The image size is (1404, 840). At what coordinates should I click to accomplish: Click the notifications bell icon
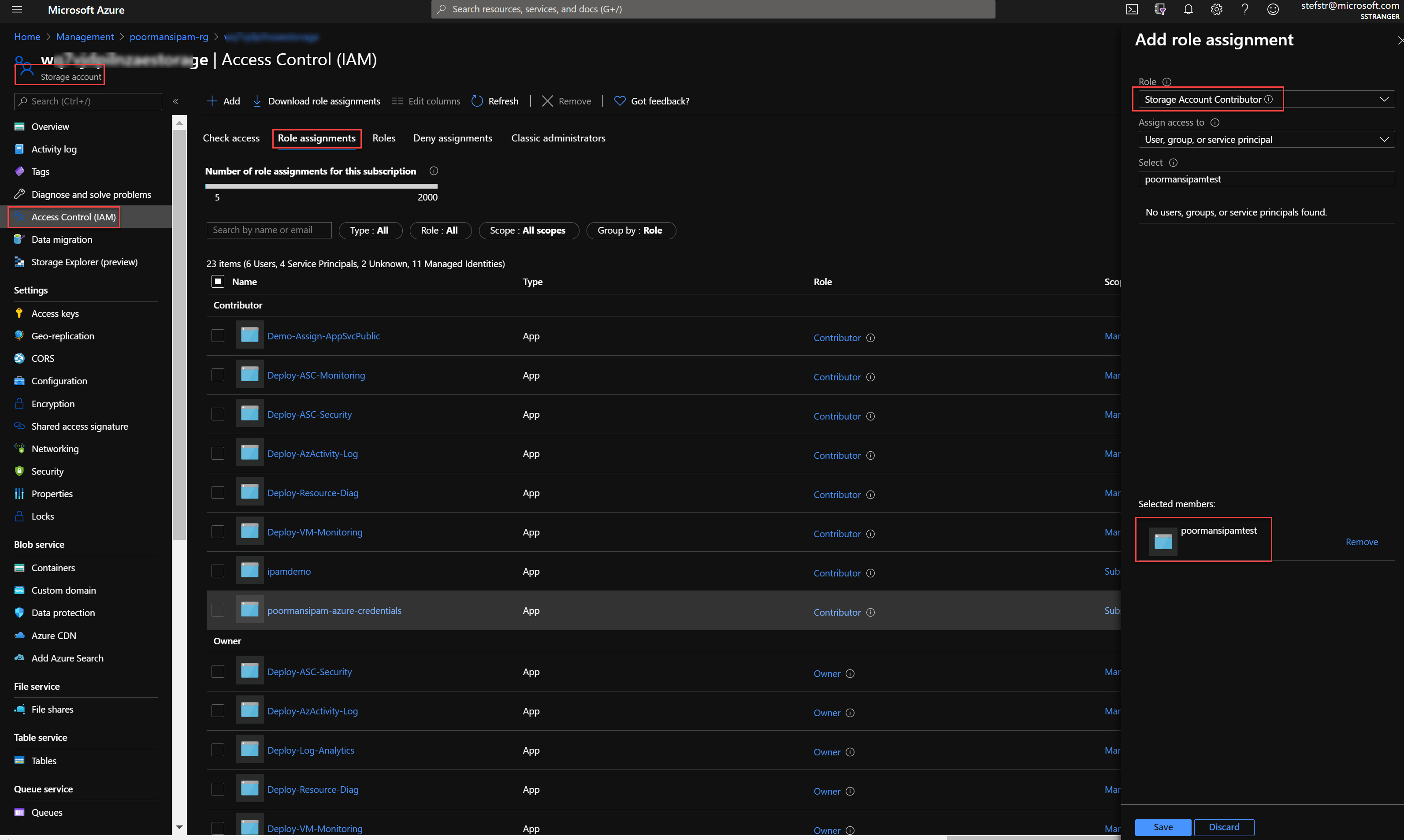1188,9
